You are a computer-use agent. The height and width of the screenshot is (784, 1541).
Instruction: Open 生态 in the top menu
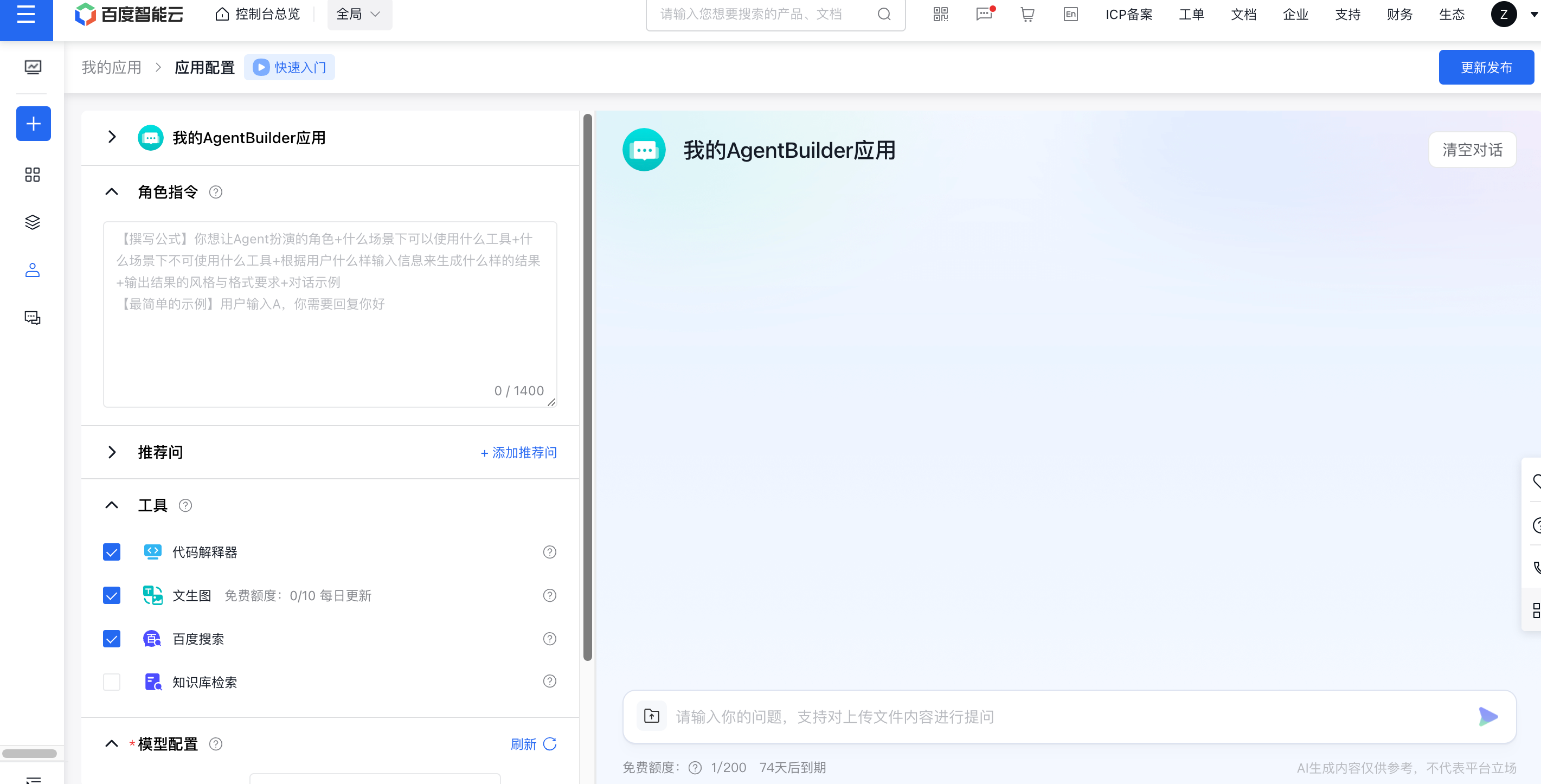[x=1452, y=14]
